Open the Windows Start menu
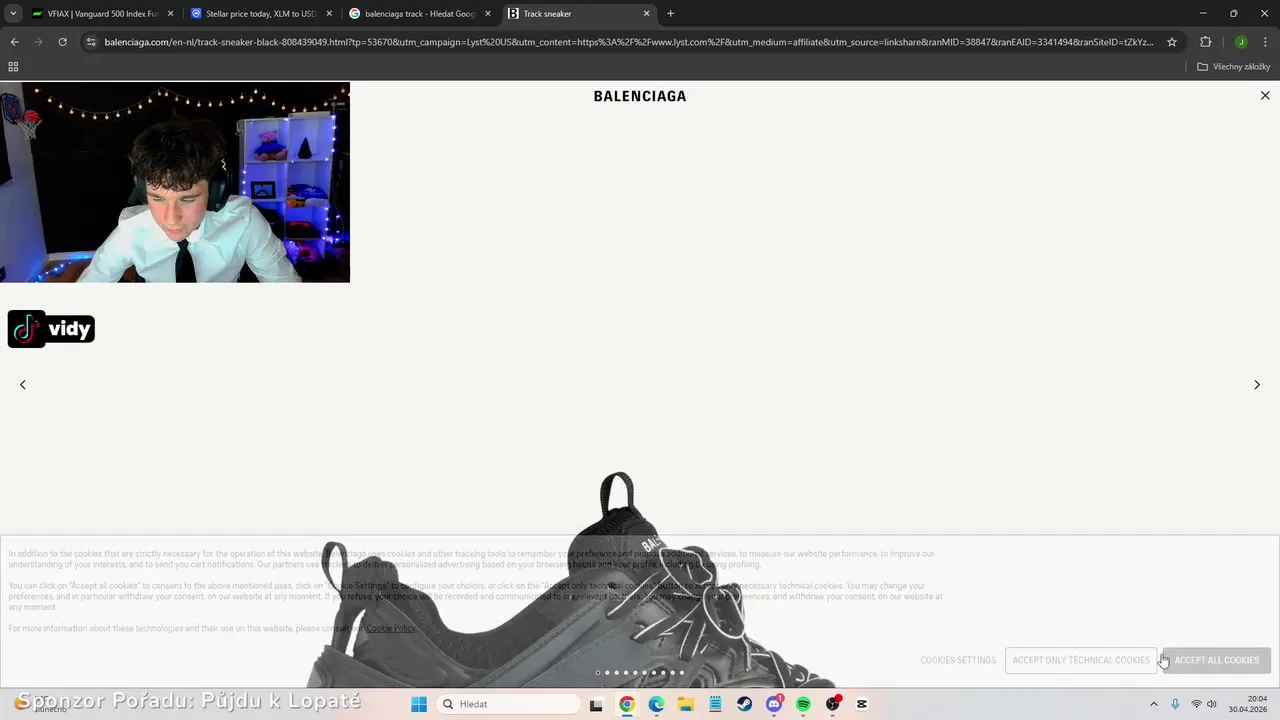This screenshot has width=1280, height=720. 419,704
